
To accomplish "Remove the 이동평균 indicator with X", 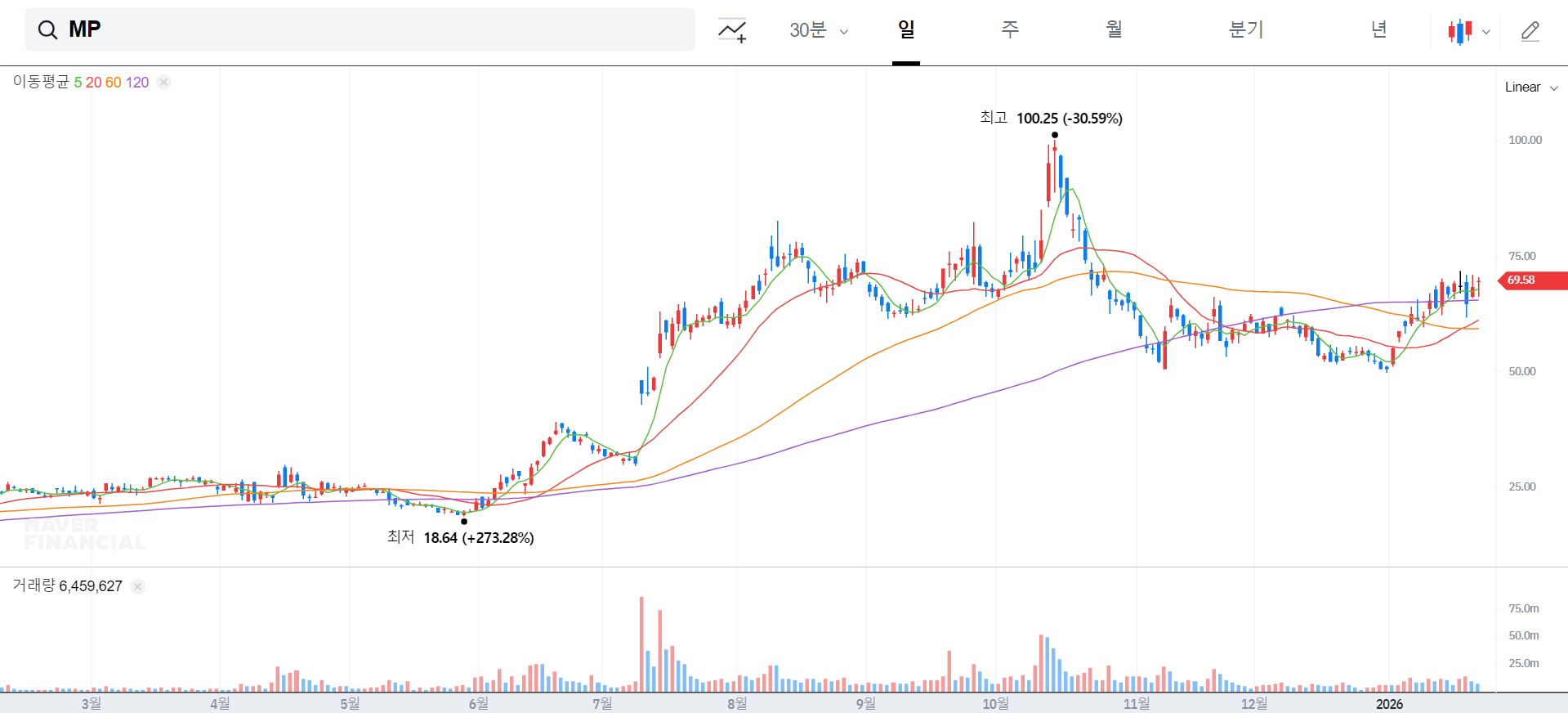I will 164,83.
